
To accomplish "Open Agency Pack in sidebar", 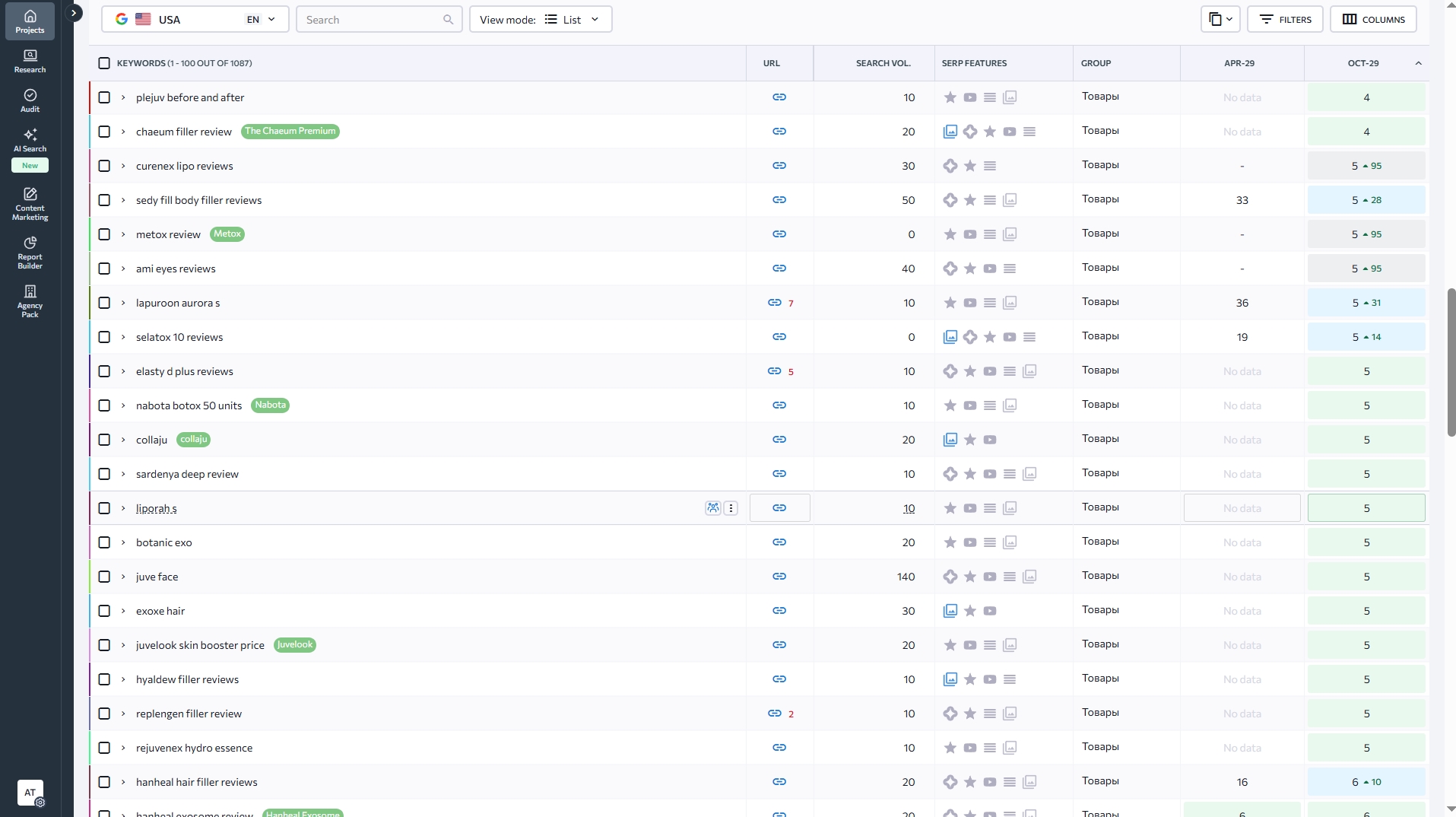I will 30,301.
